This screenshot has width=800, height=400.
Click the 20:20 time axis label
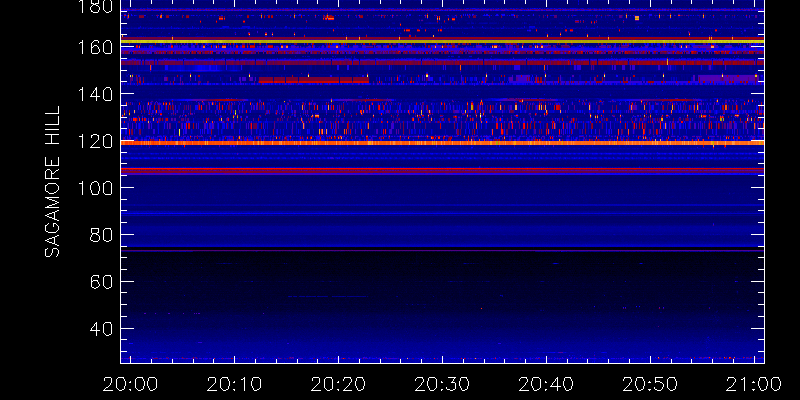pos(338,384)
